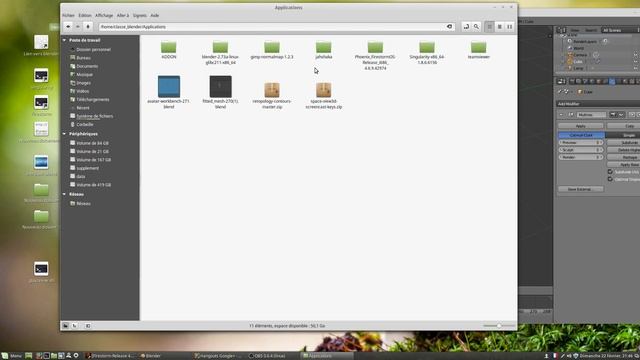
Task: Open the Aller à menu
Action: (x=123, y=16)
